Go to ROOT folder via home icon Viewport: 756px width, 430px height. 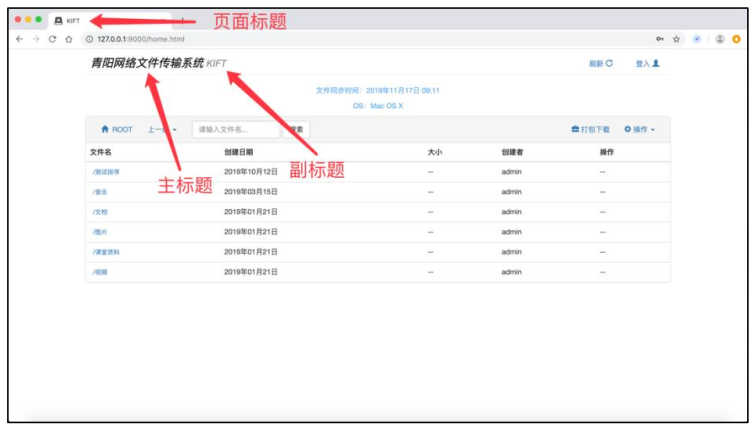tap(116, 130)
